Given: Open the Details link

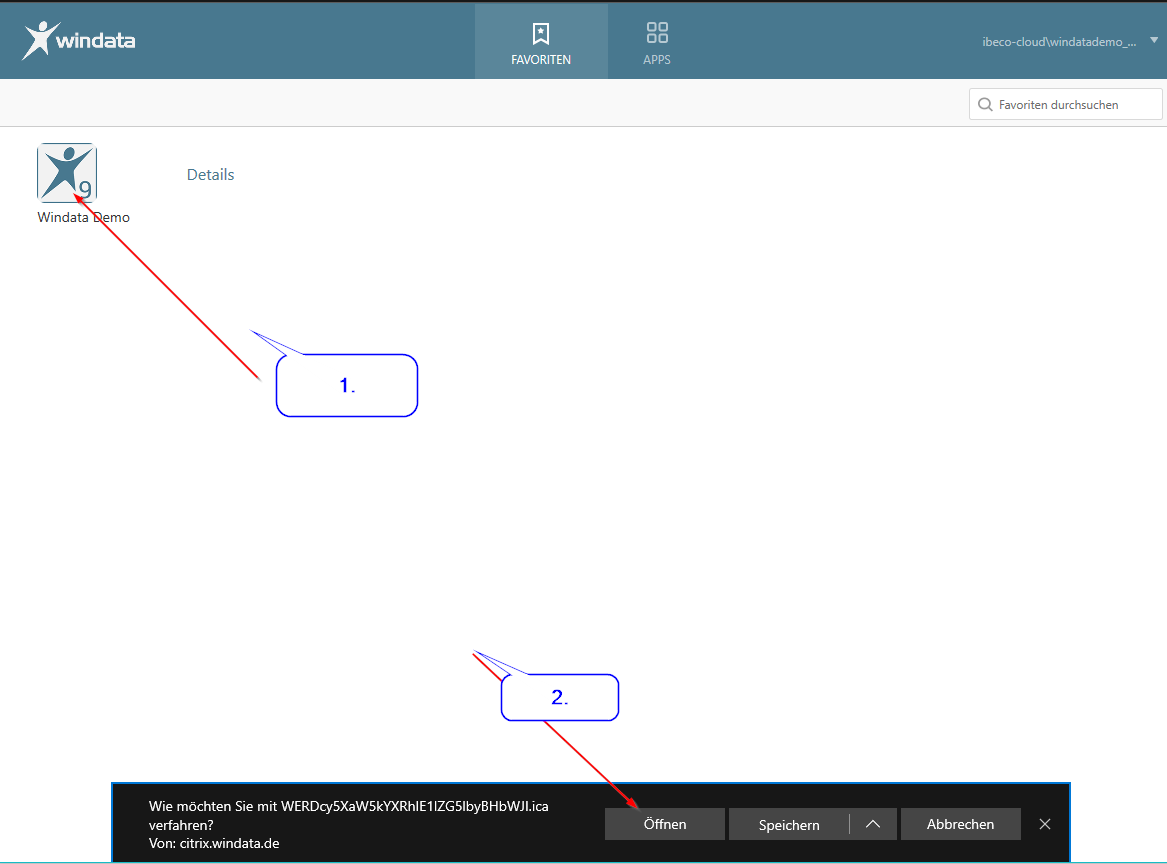Looking at the screenshot, I should tap(211, 175).
